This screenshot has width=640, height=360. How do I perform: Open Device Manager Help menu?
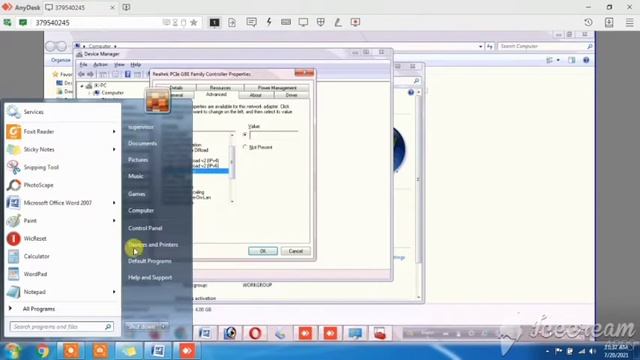tap(136, 64)
